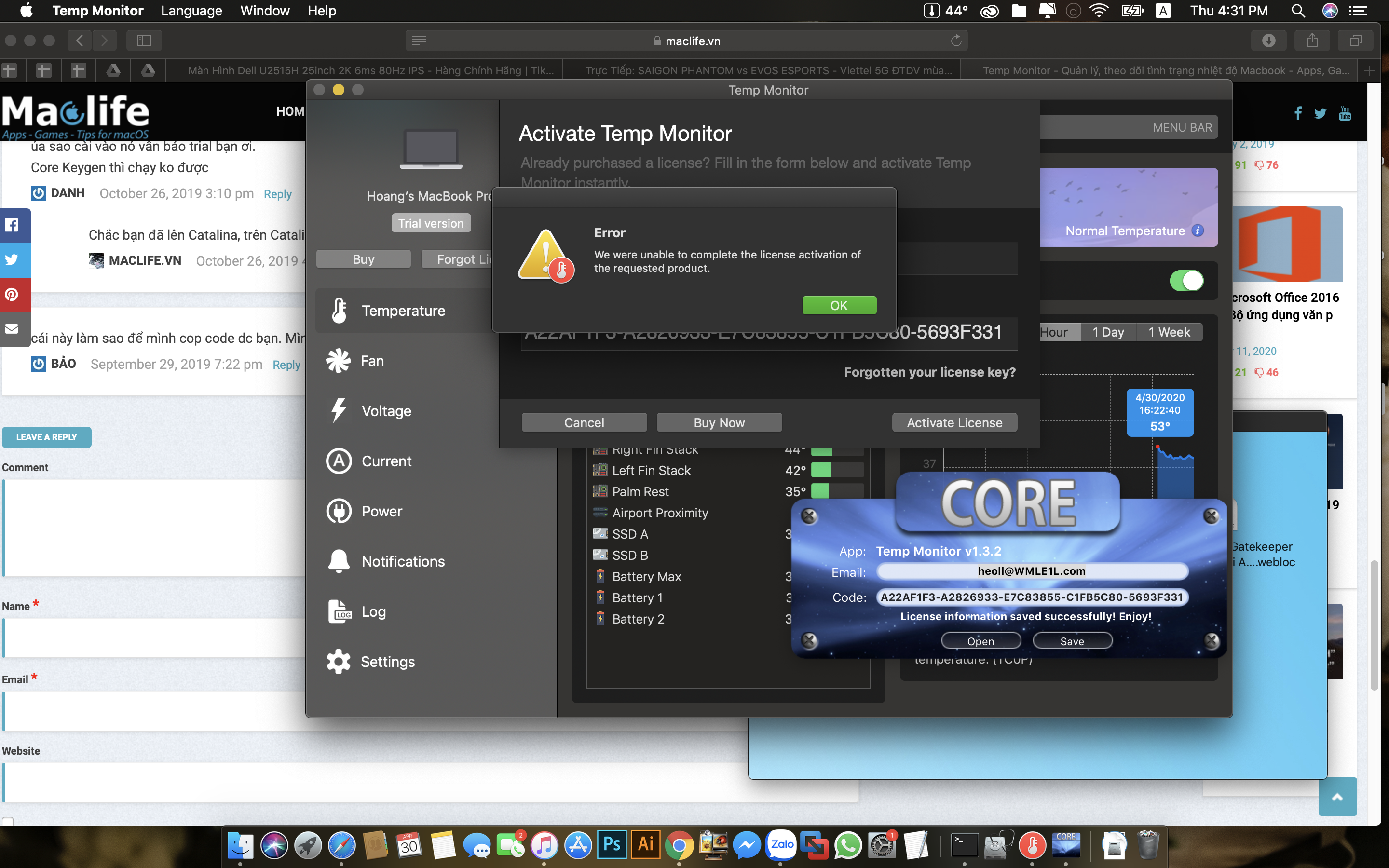Open Finder from the Dock
Viewport: 1389px width, 868px height.
pyautogui.click(x=241, y=845)
